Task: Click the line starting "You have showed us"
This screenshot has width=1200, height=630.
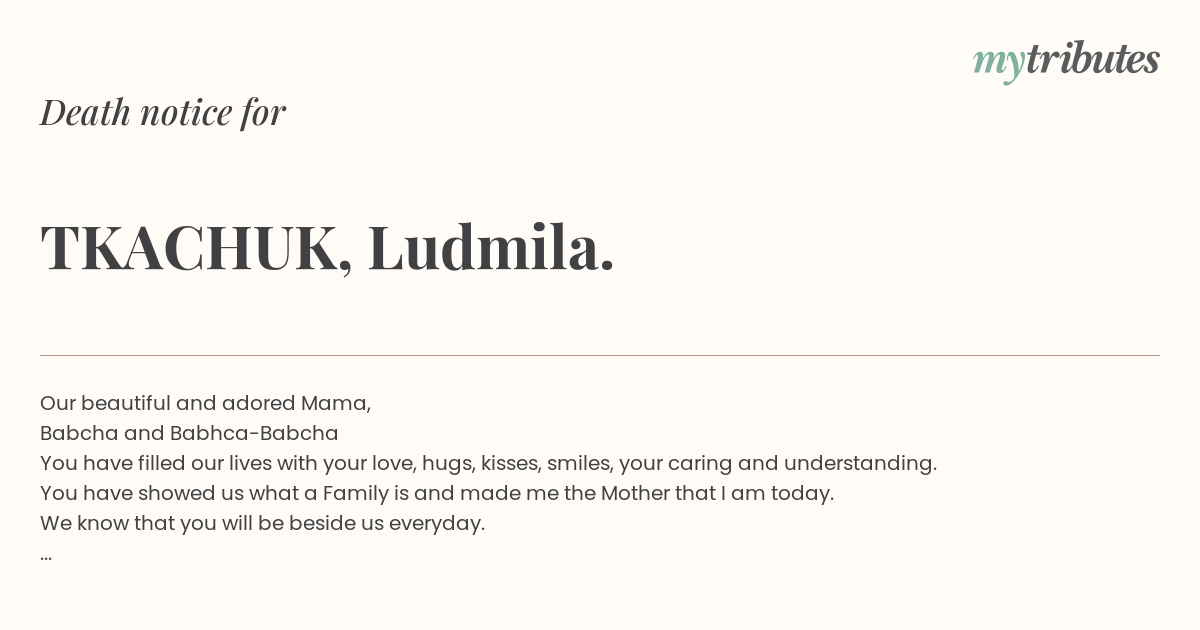Action: [437, 493]
